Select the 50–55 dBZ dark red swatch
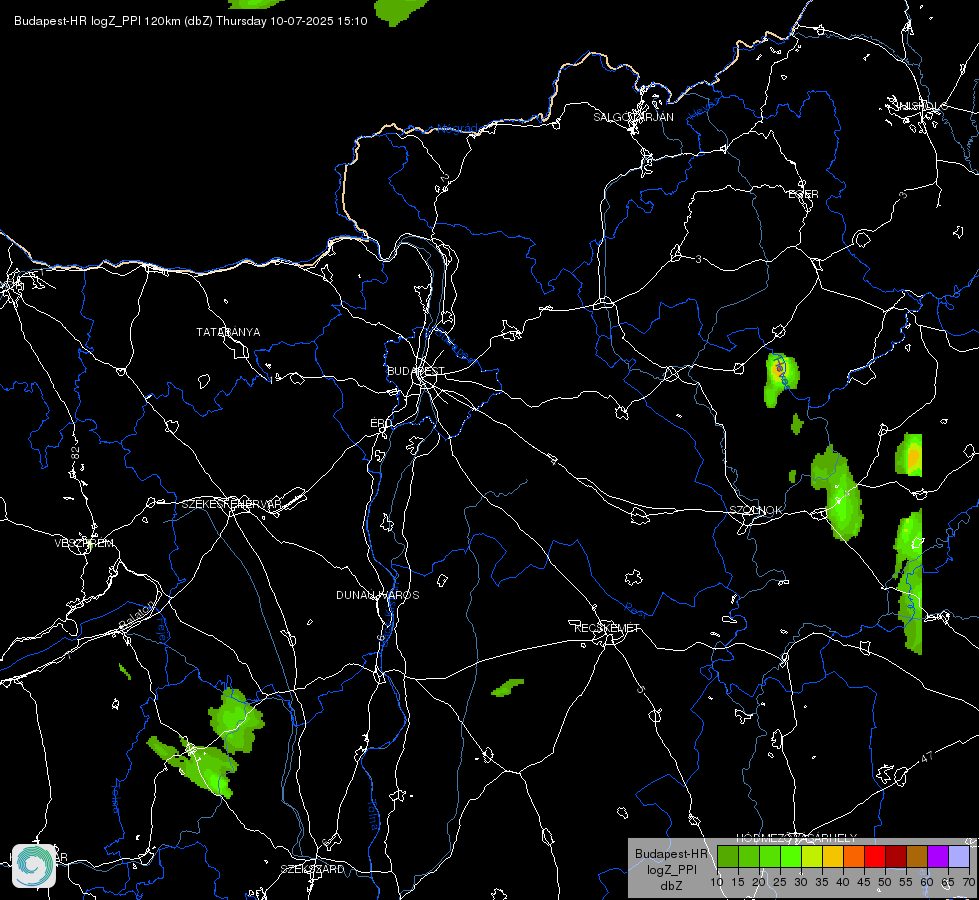Screen dimensions: 979x900 tap(896, 856)
